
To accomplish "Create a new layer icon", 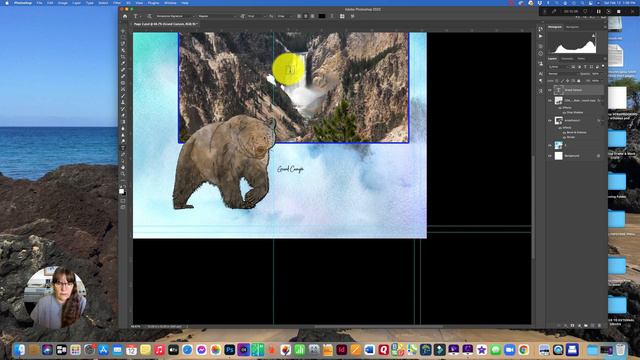I will point(593,325).
